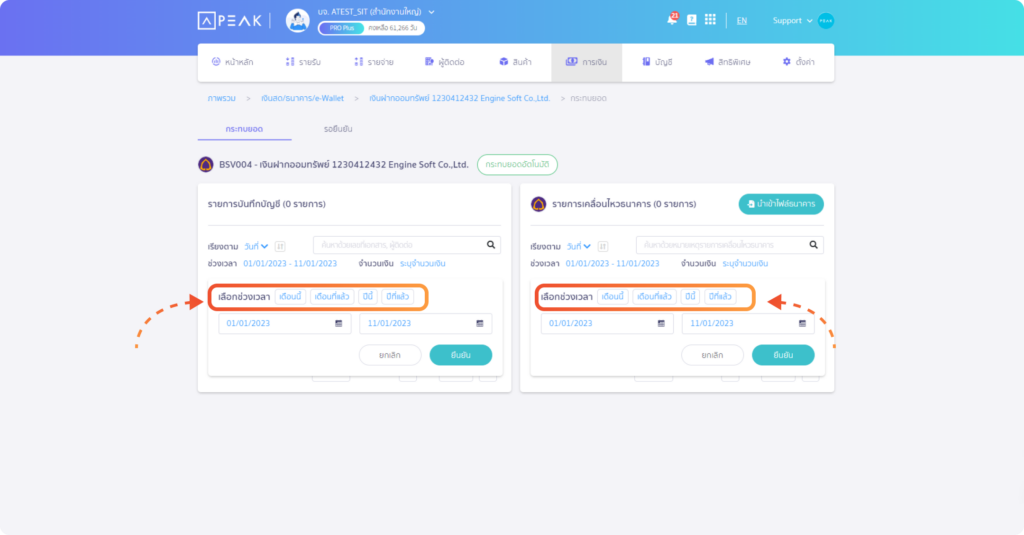Click the search magnifier in bank transactions panel

[x=814, y=244]
